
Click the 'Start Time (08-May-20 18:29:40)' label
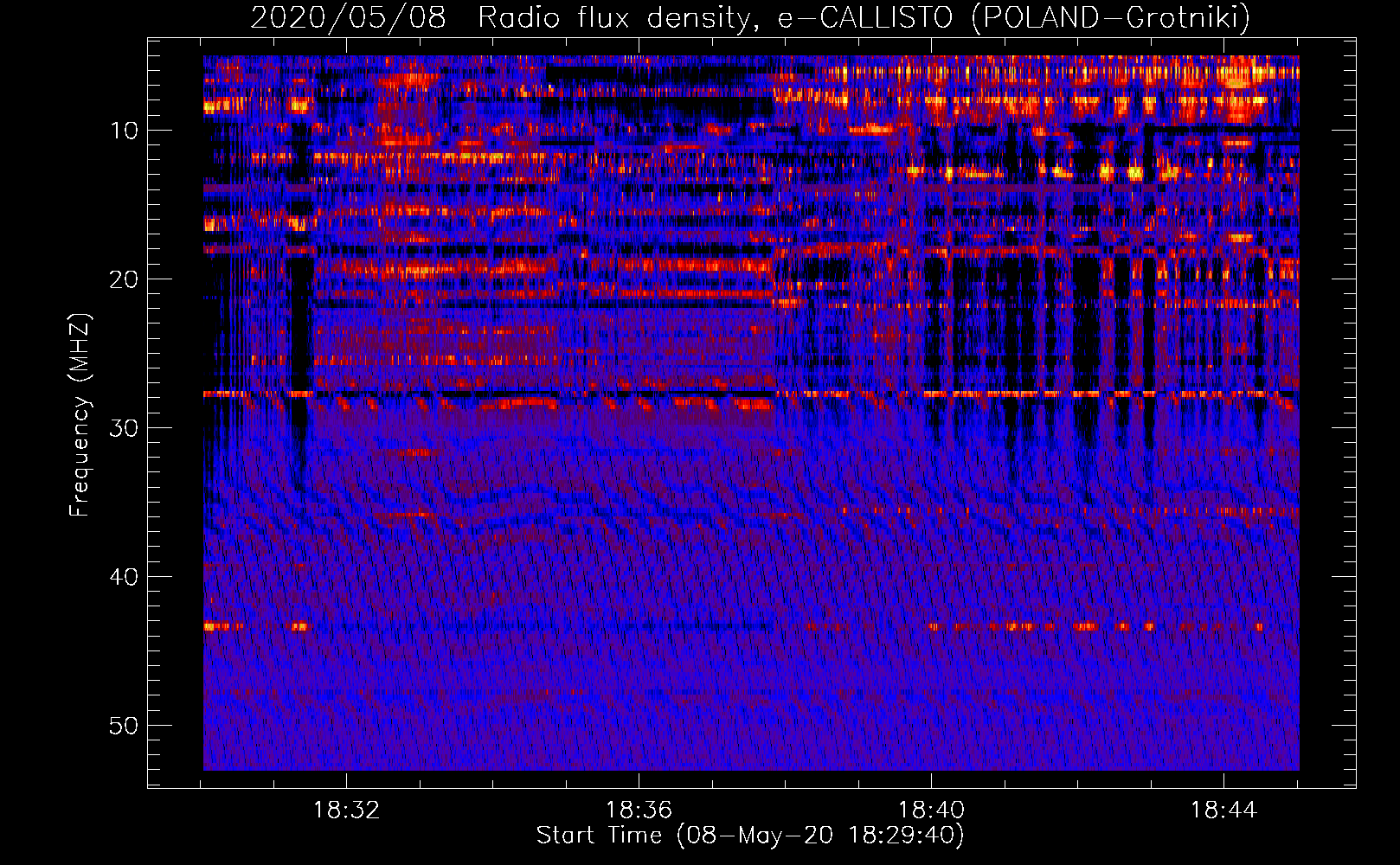[750, 836]
